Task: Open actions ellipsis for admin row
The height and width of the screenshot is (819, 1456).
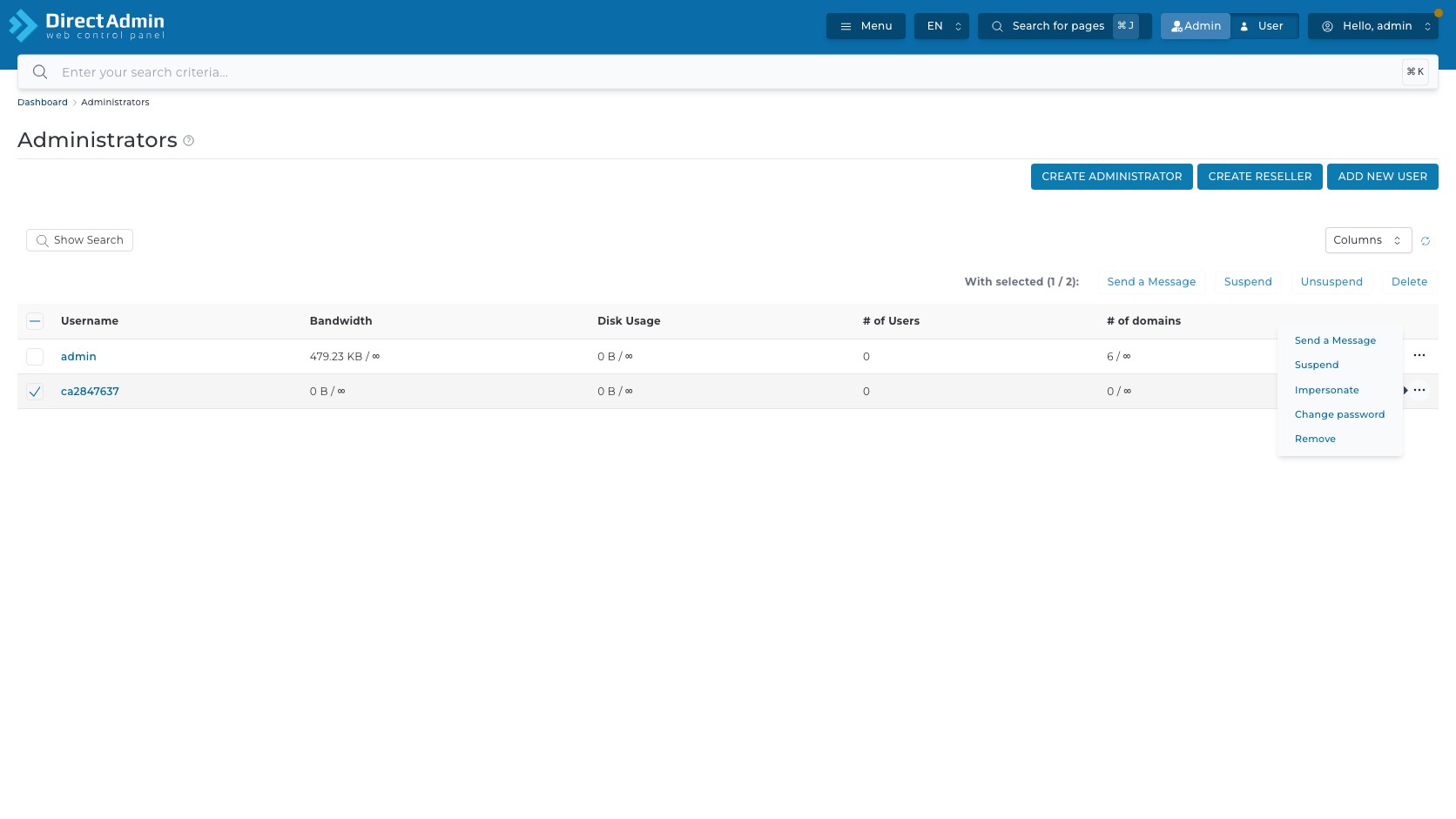Action: [x=1419, y=355]
